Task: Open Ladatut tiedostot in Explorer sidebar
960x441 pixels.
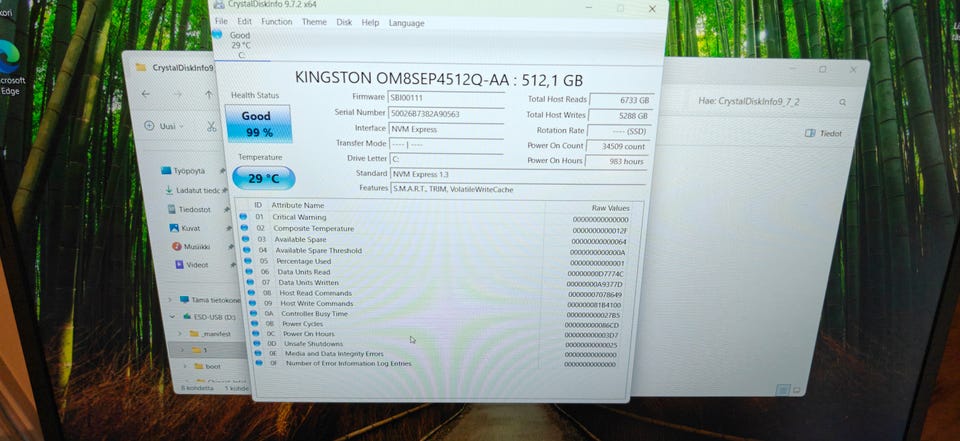Action: click(x=192, y=190)
